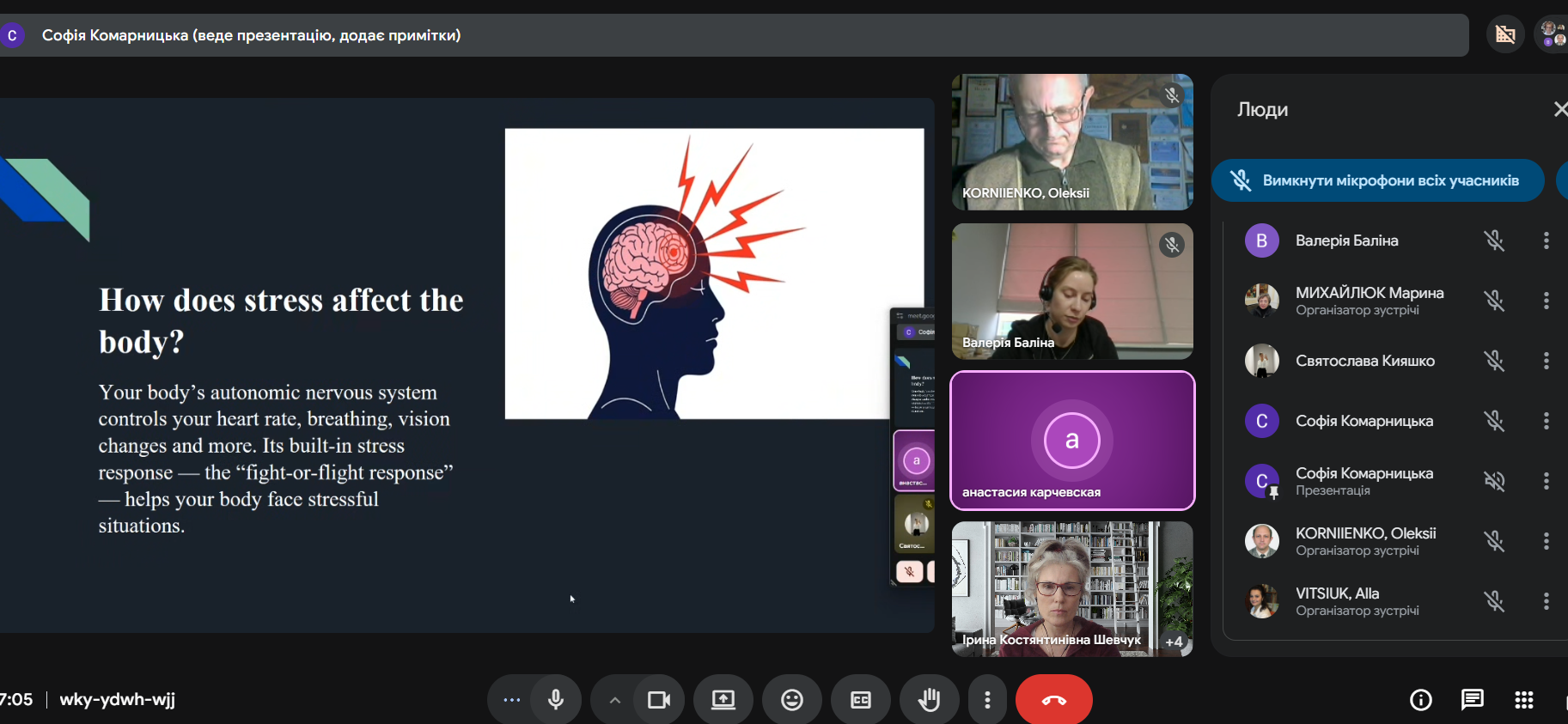Raise hand using the hand icon
Screen dimensions: 1568x724
(929, 700)
